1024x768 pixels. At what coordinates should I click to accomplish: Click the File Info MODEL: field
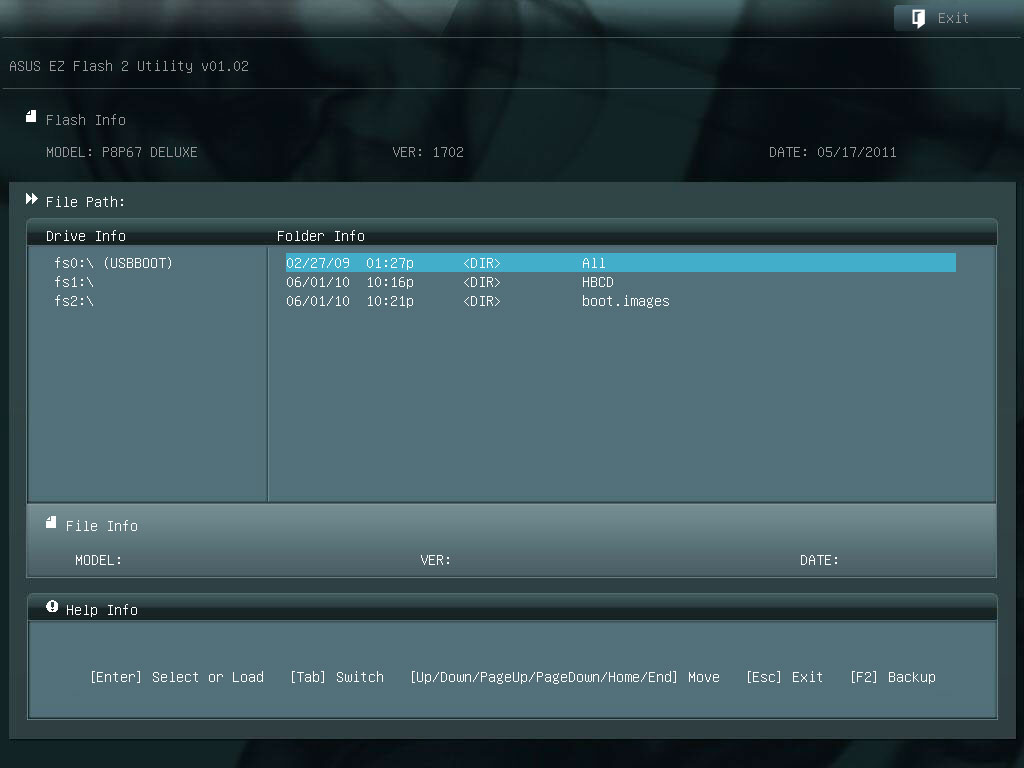98,560
